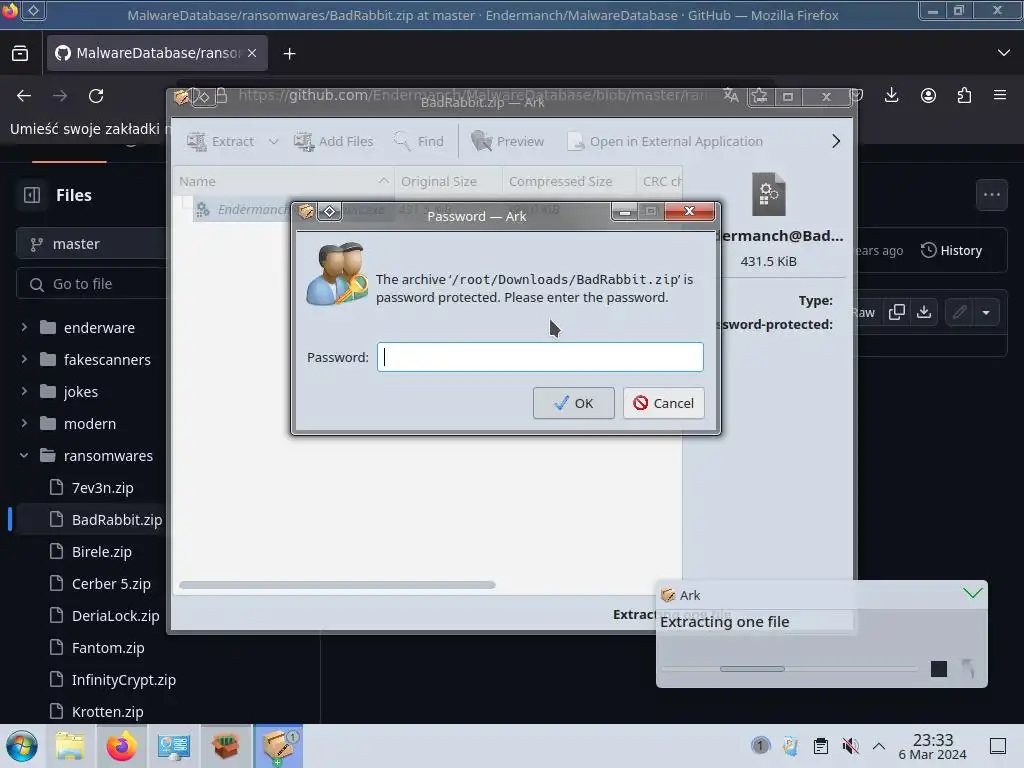Screen dimensions: 1024x768
Task: Open Firefox account icon
Action: click(x=928, y=95)
